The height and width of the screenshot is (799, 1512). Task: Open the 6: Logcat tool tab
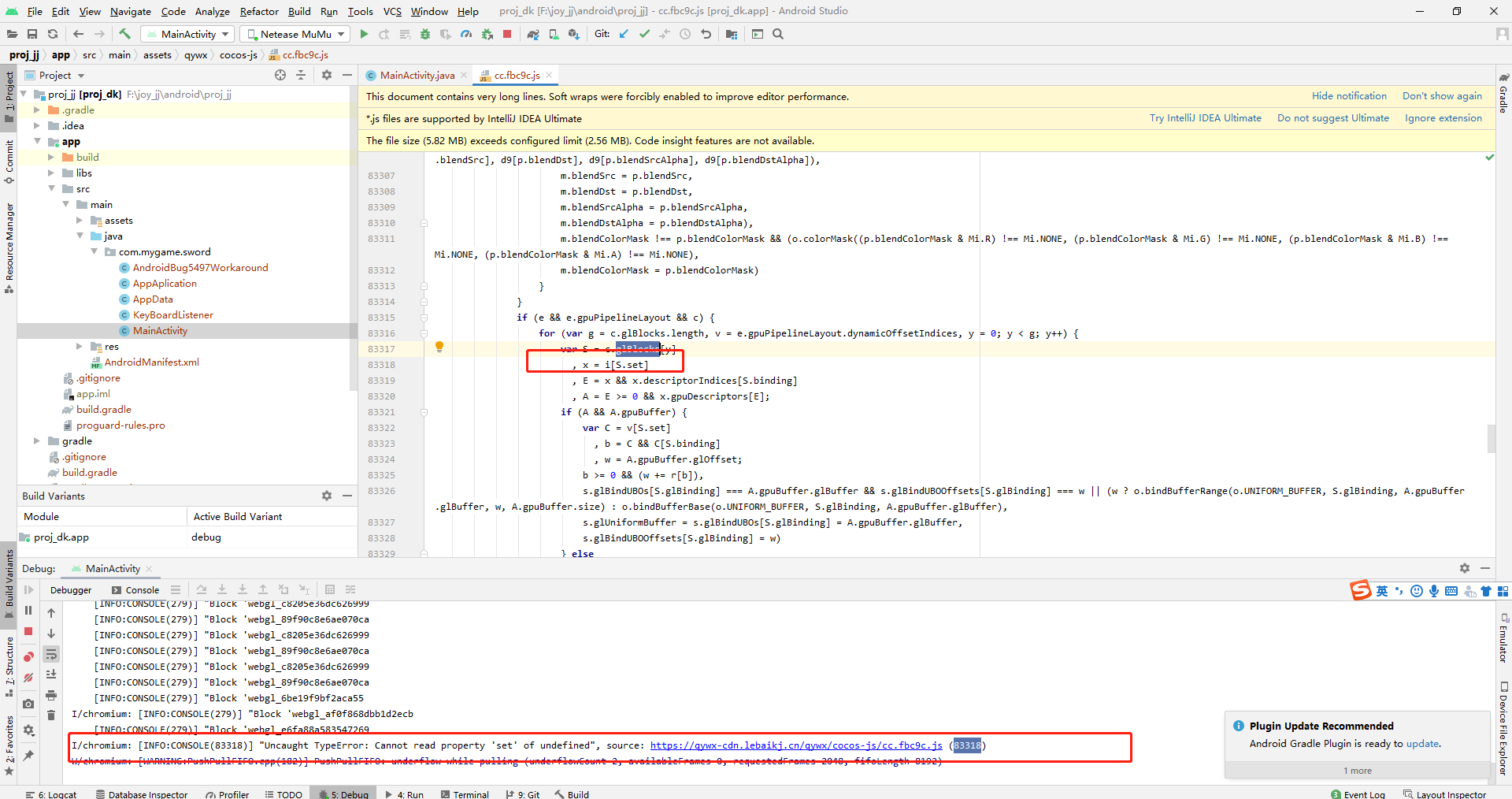[x=52, y=793]
